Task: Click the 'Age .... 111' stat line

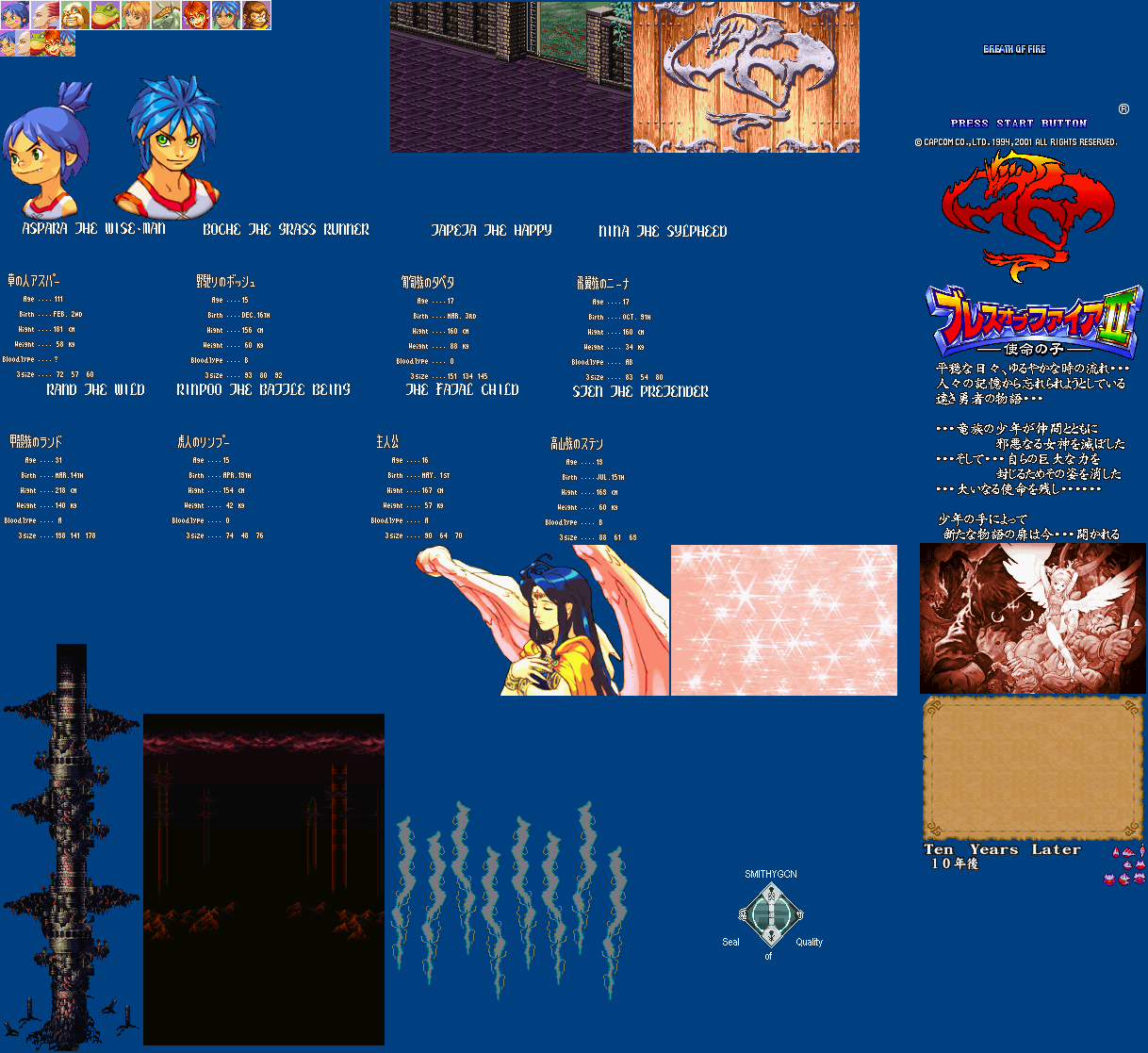Action: (x=43, y=299)
